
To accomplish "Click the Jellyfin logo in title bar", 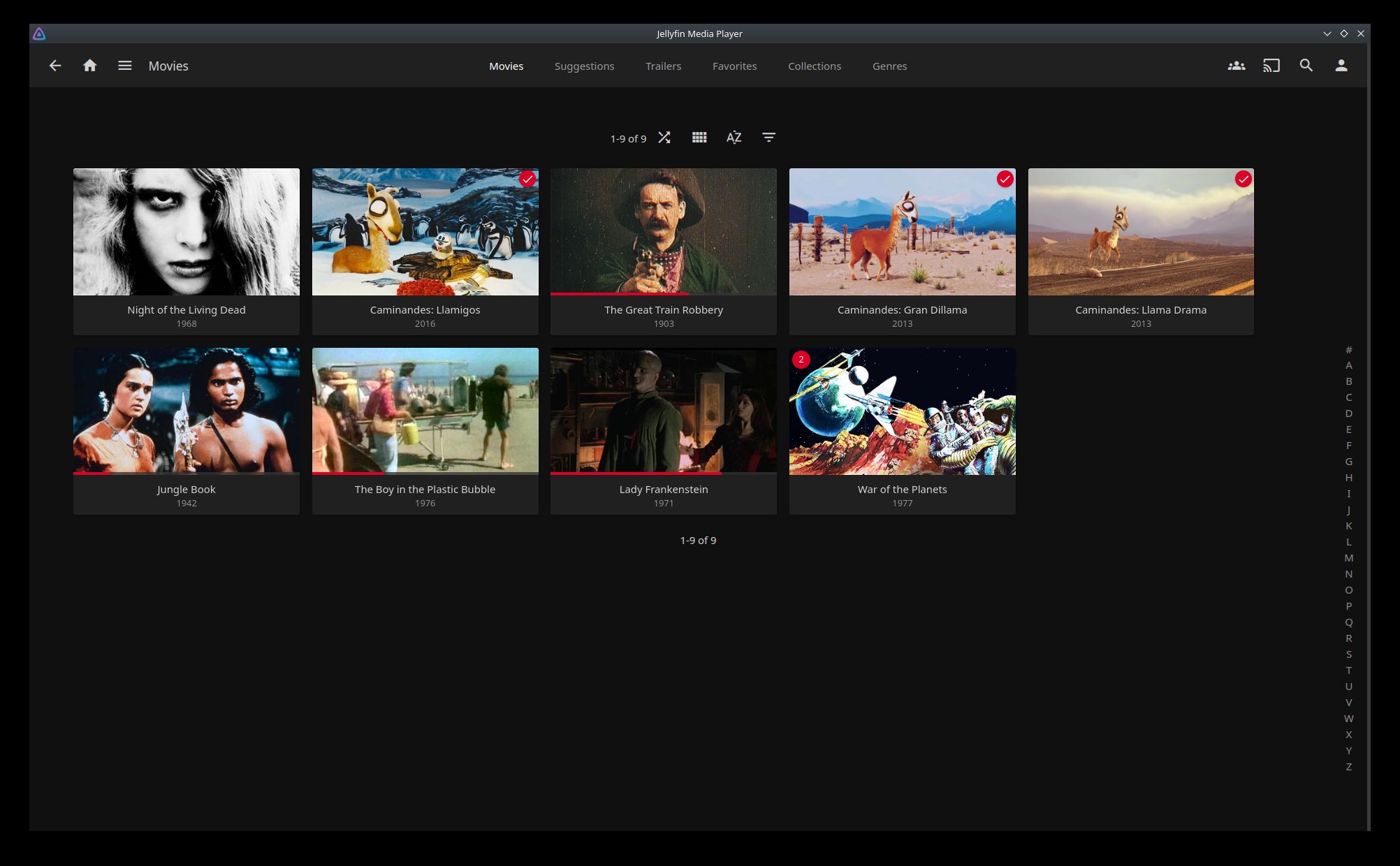I will point(39,34).
